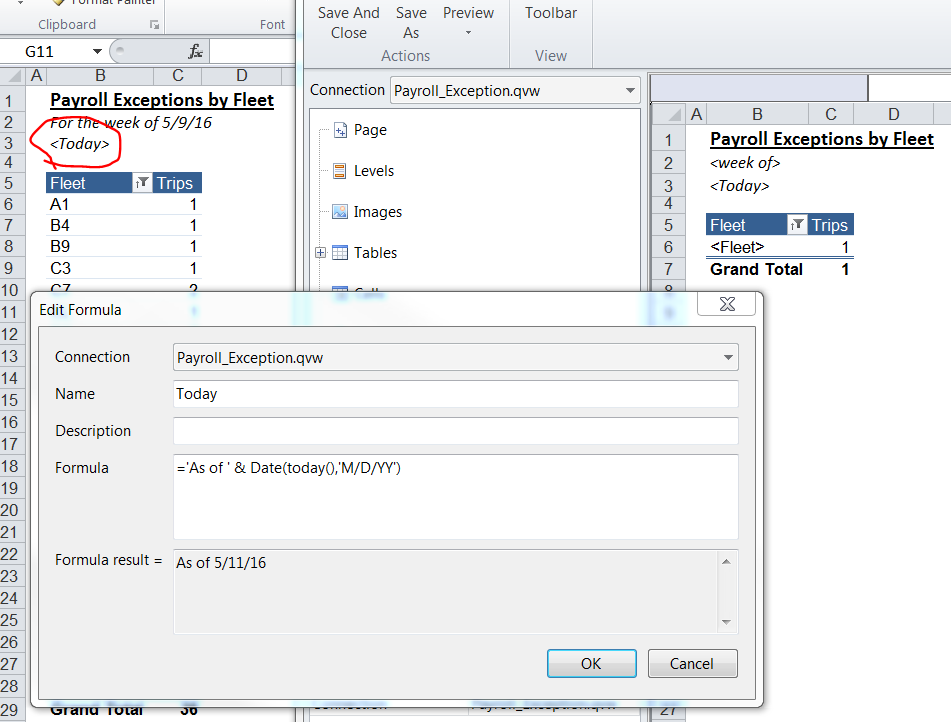This screenshot has width=951, height=722.
Task: Click Save As in Actions group
Action: click(411, 23)
